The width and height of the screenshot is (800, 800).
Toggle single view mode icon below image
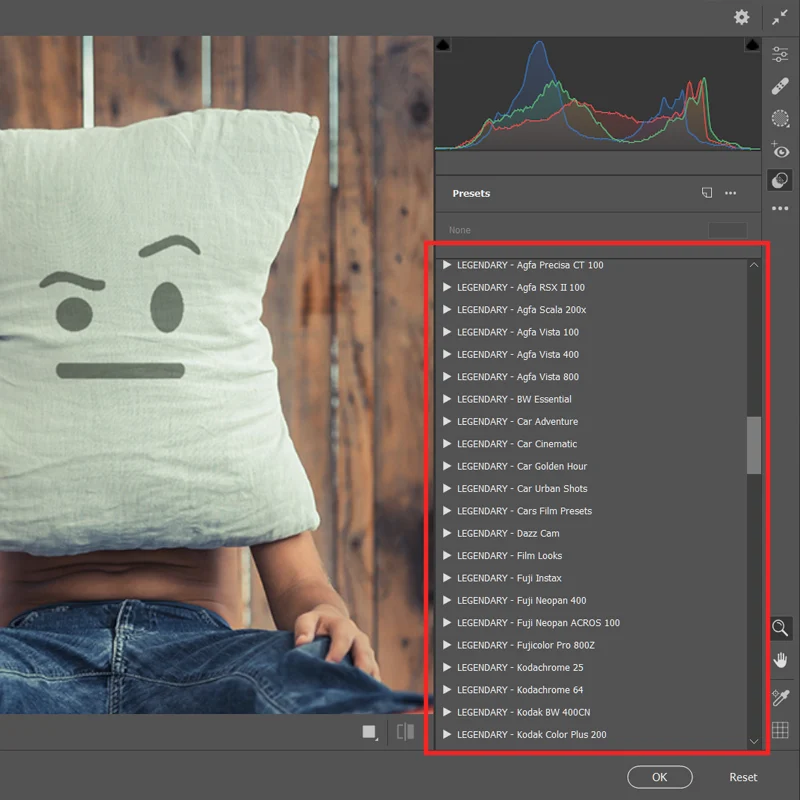pyautogui.click(x=369, y=732)
